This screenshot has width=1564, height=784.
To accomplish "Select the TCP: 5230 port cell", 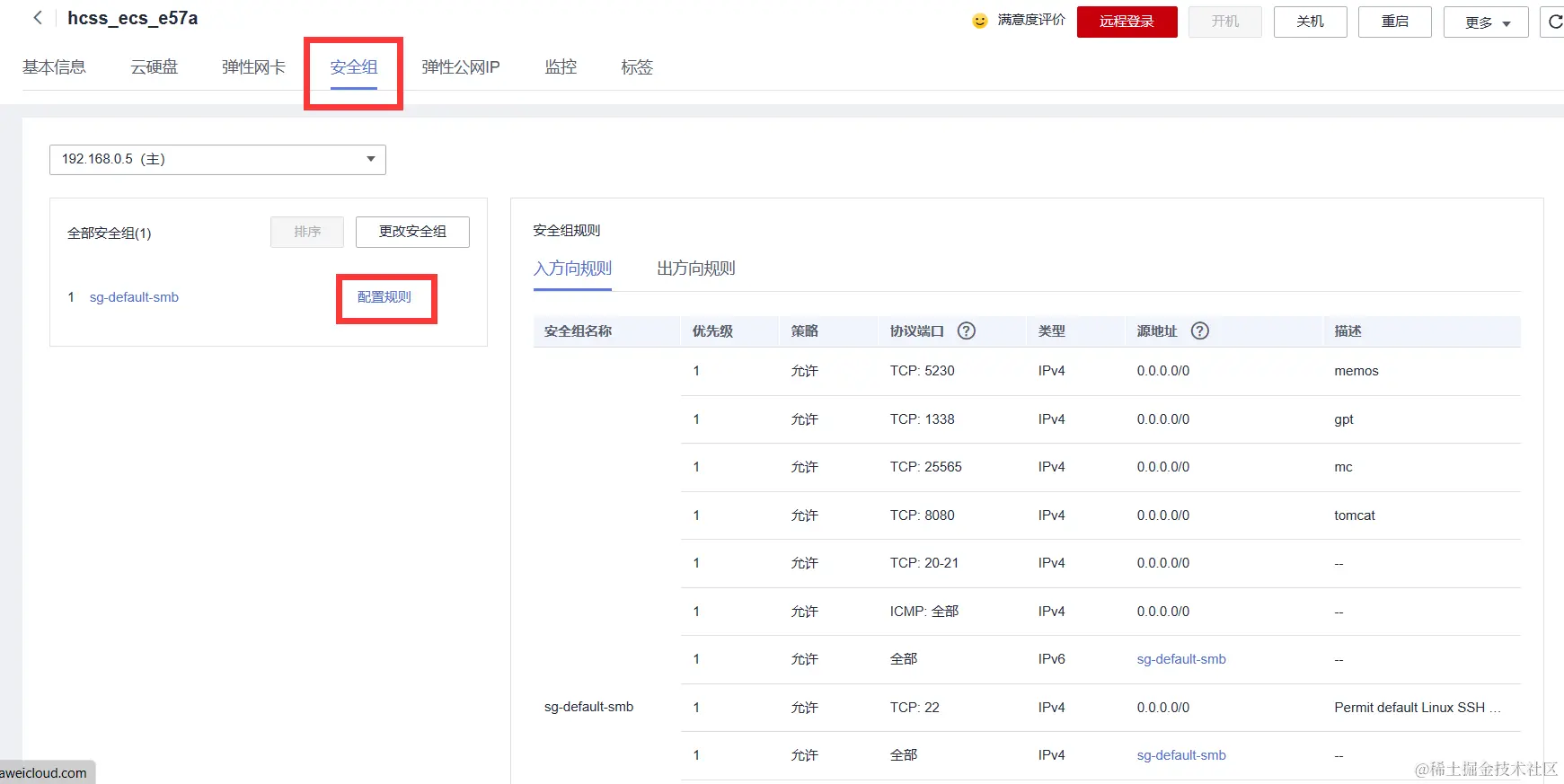I will click(923, 371).
